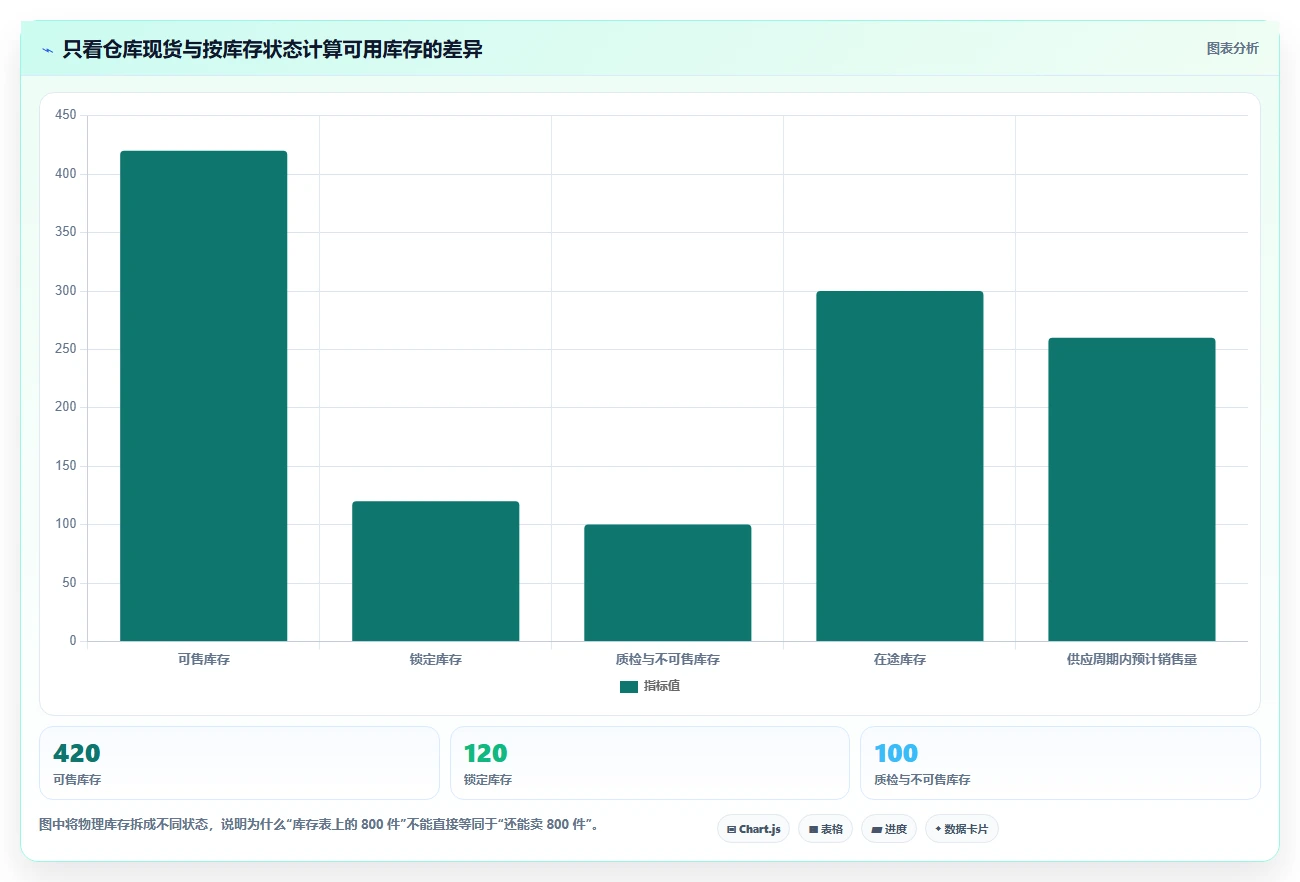Image resolution: width=1300 pixels, height=882 pixels.
Task: Click the y-axis value 200
Action: pos(66,407)
